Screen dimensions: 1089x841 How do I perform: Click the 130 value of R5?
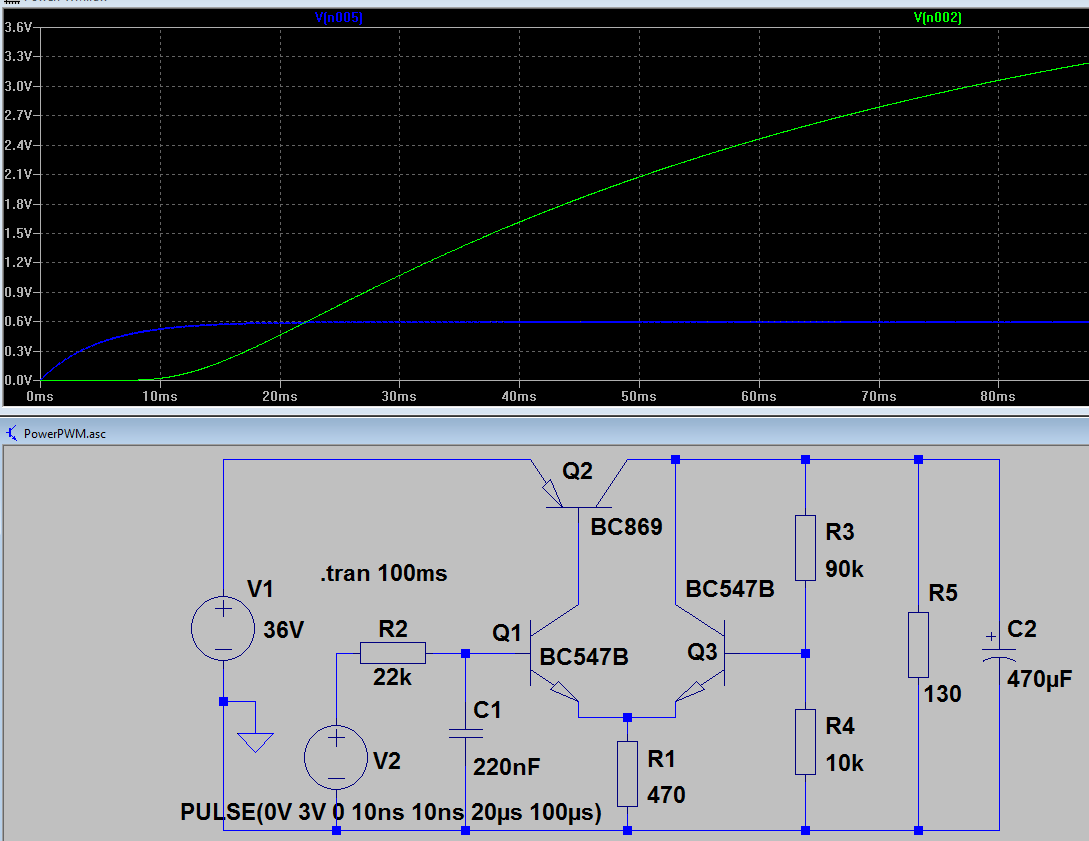coord(942,694)
